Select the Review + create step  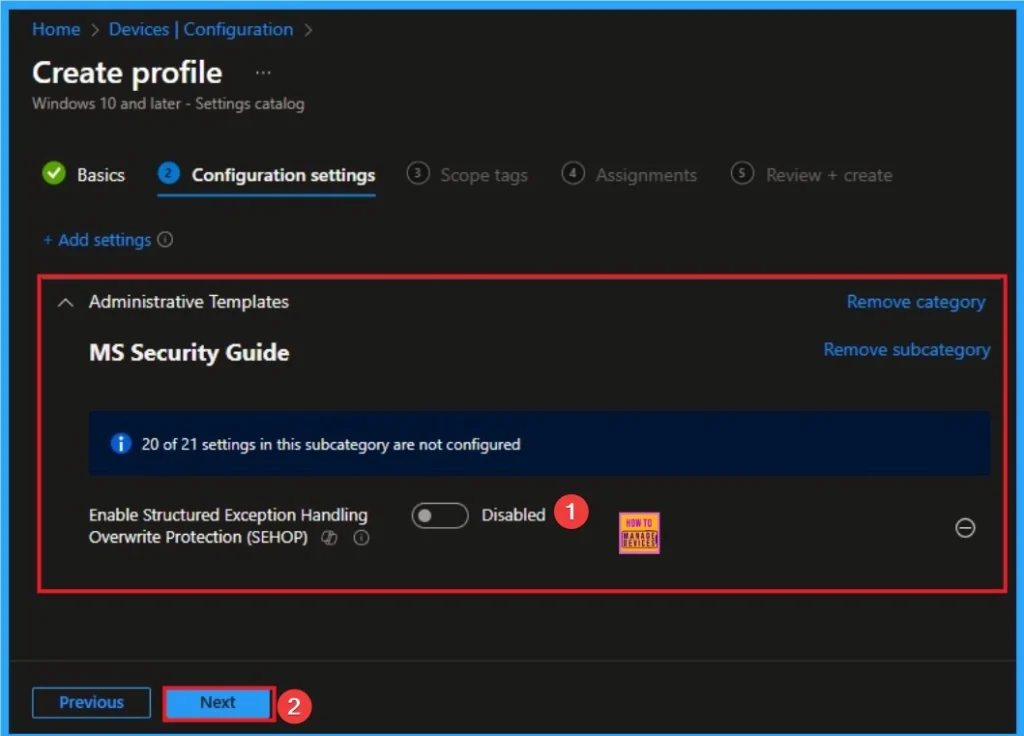(x=829, y=175)
